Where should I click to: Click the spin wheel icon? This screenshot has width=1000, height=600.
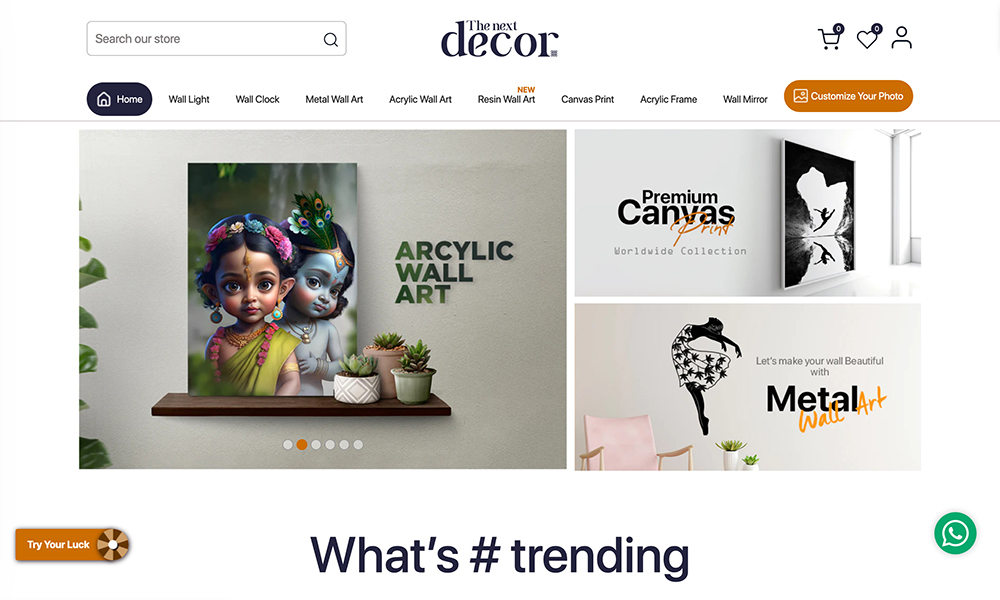(113, 545)
